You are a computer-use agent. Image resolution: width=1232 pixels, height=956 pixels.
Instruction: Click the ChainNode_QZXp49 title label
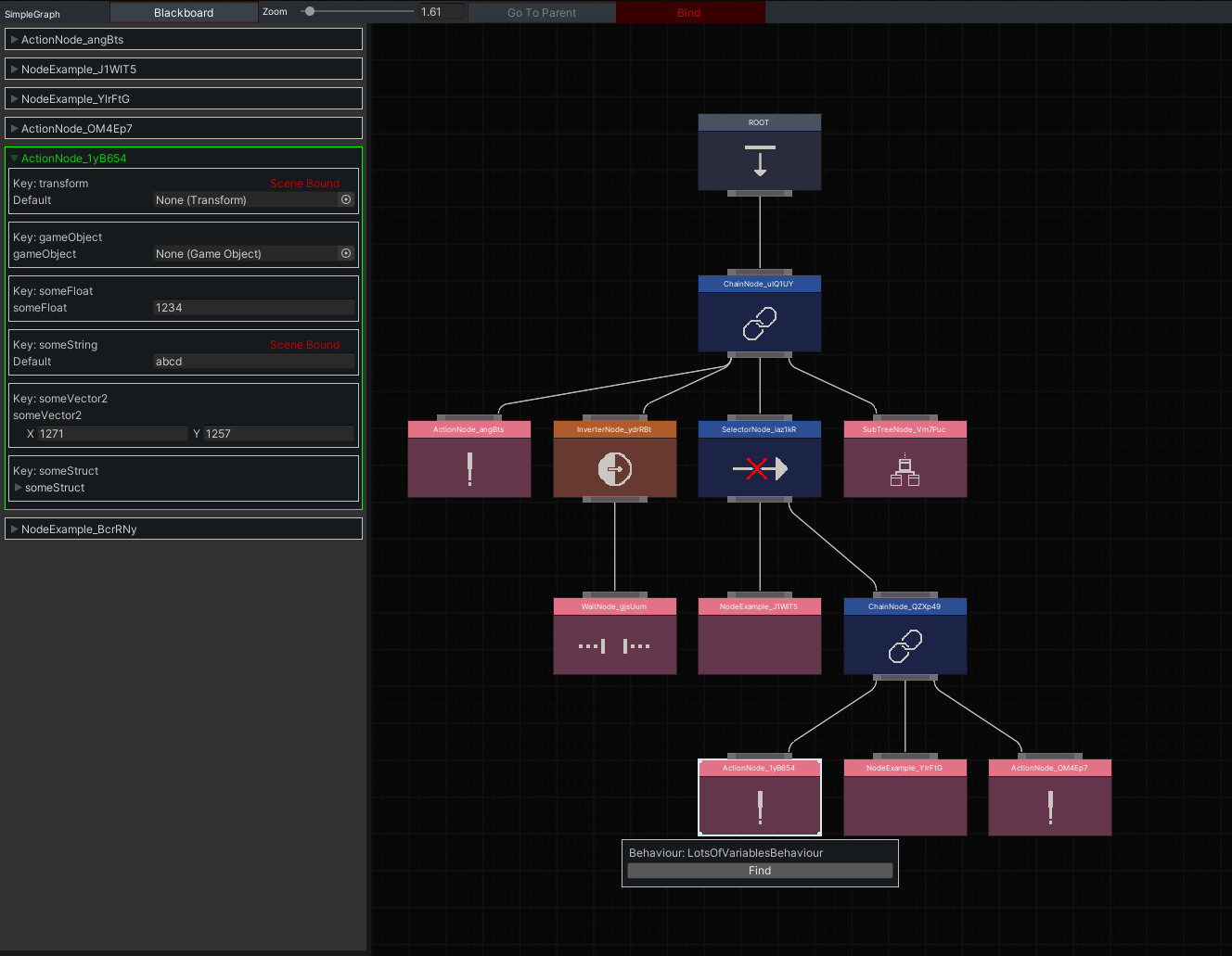click(905, 606)
